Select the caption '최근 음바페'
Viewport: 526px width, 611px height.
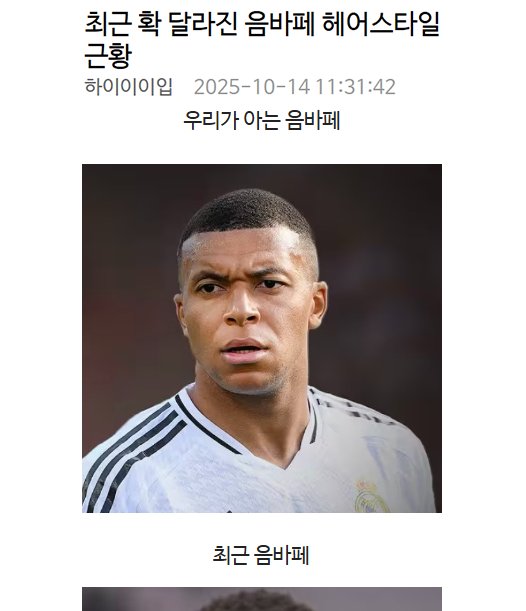(x=261, y=555)
